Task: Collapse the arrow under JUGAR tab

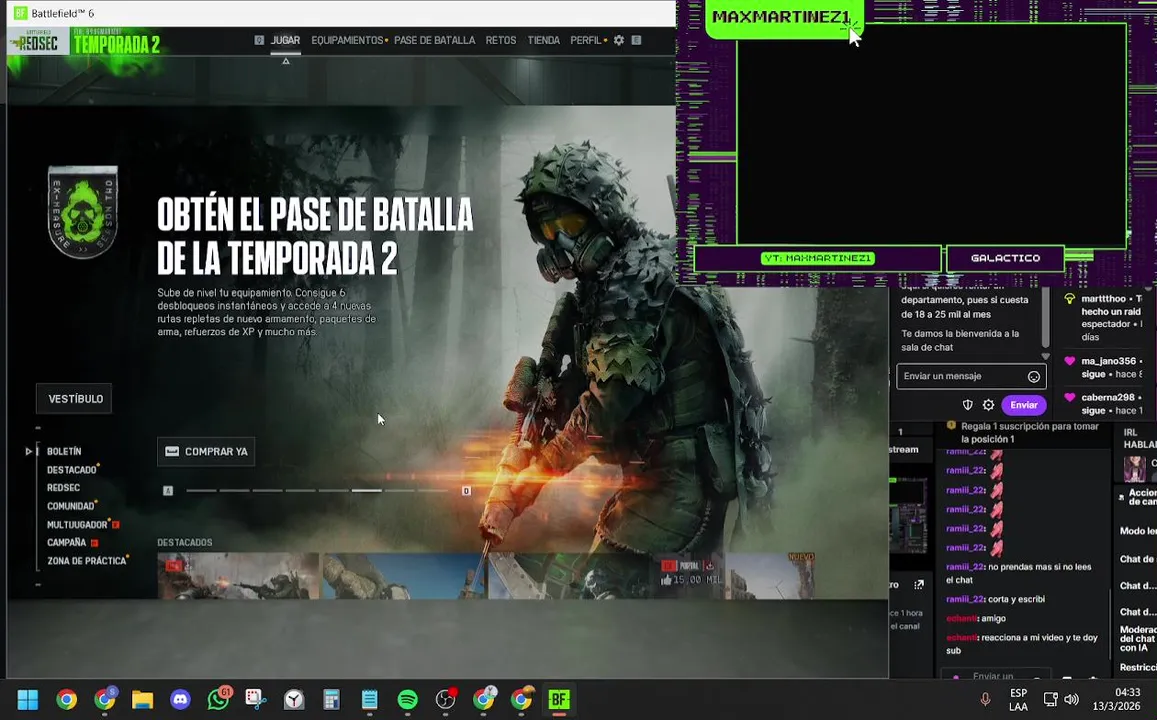Action: 286,61
